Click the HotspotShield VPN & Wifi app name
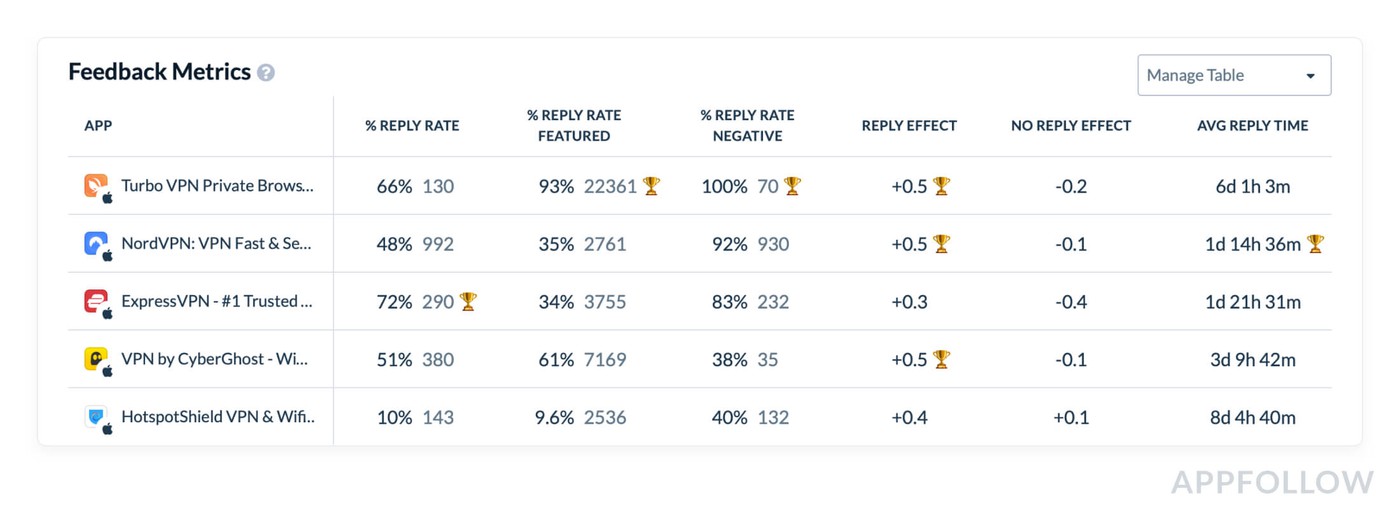This screenshot has width=1400, height=519. point(217,418)
